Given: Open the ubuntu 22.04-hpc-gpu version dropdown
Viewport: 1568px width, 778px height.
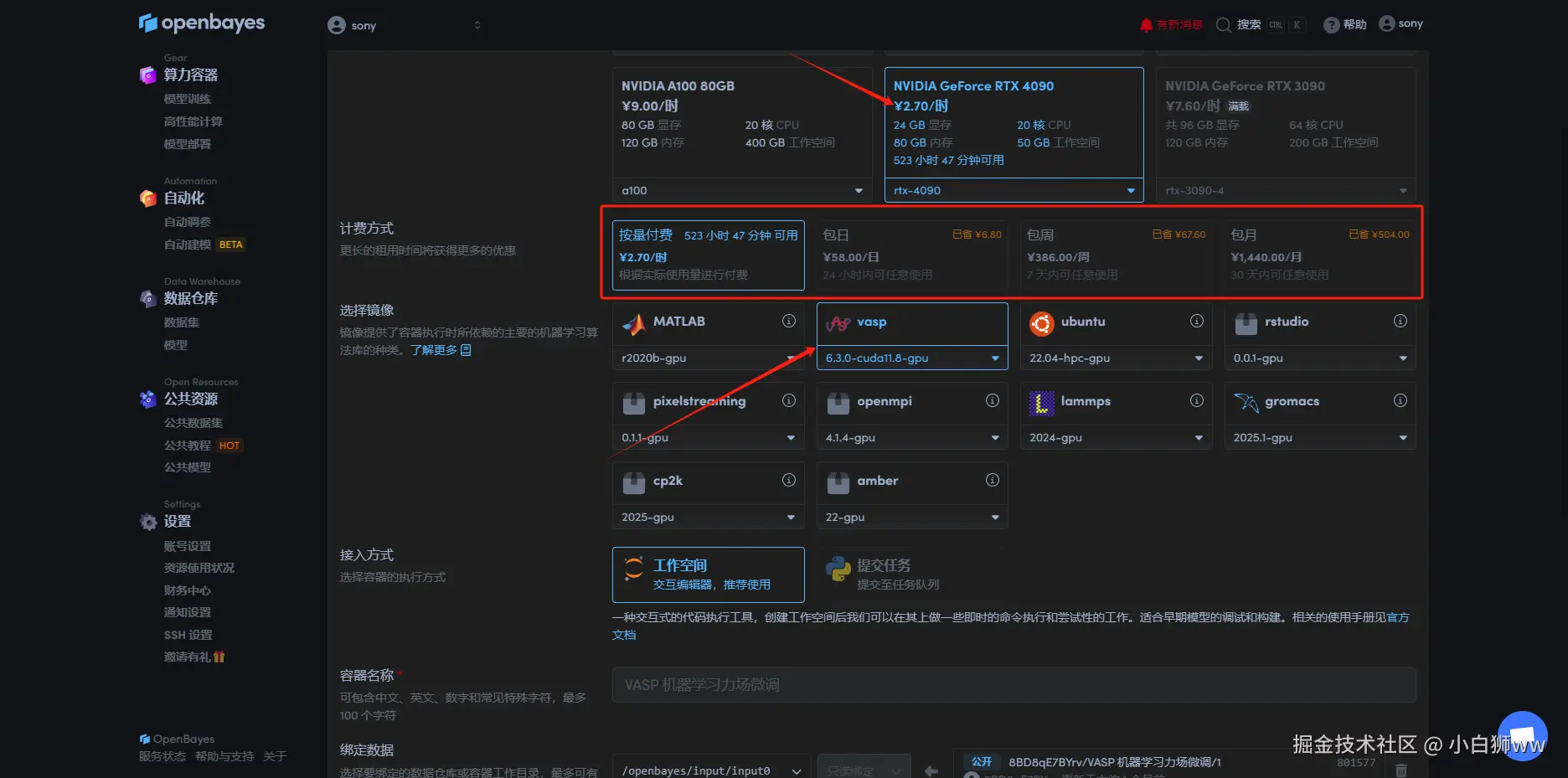Looking at the screenshot, I should coord(1117,358).
